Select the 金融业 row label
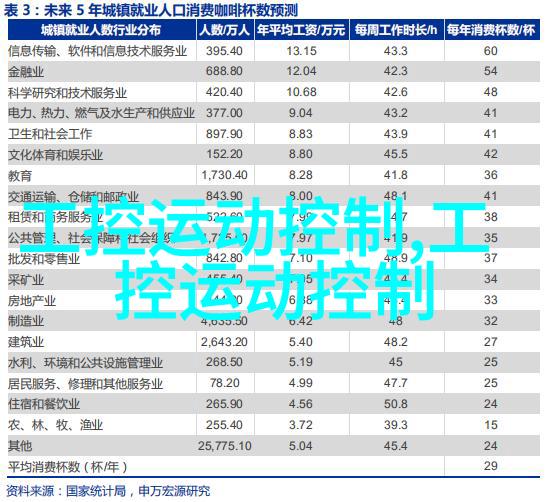The height and width of the screenshot is (502, 546). [26, 72]
